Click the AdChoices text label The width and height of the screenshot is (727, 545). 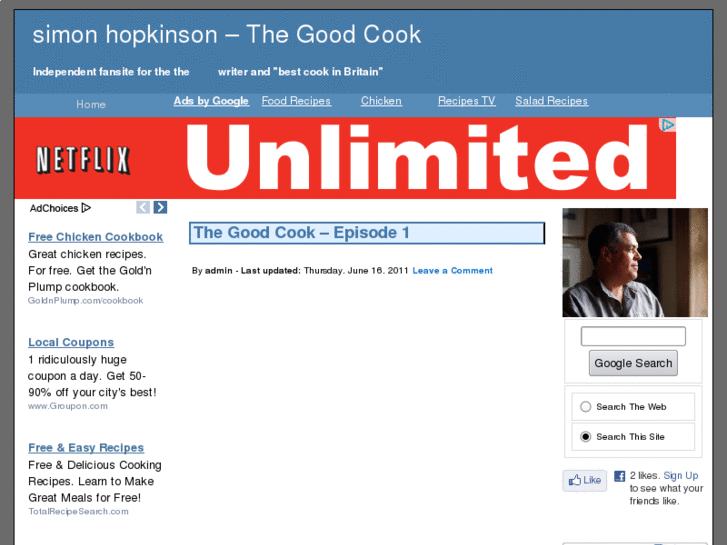54,208
